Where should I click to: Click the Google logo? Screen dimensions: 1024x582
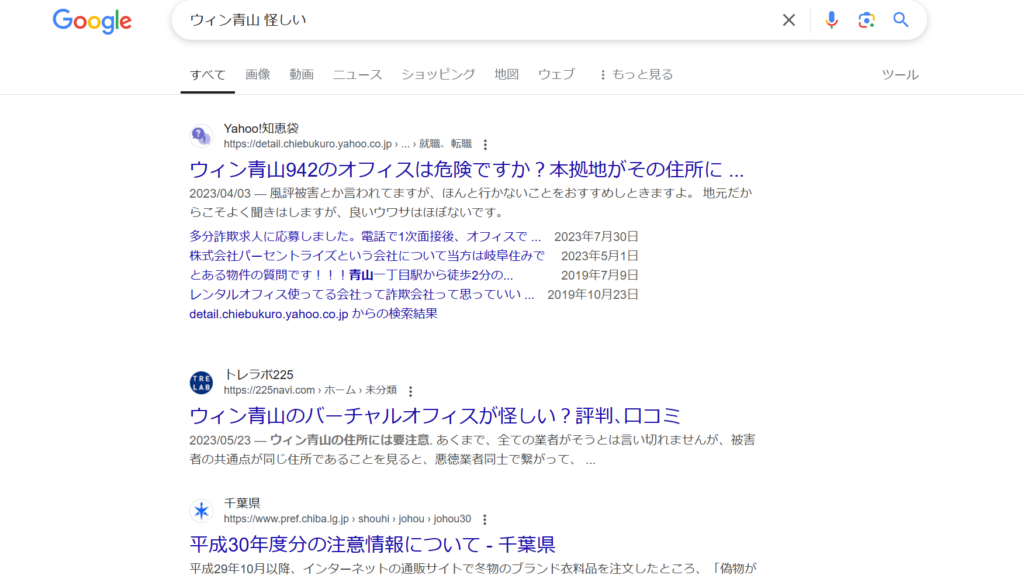92,21
